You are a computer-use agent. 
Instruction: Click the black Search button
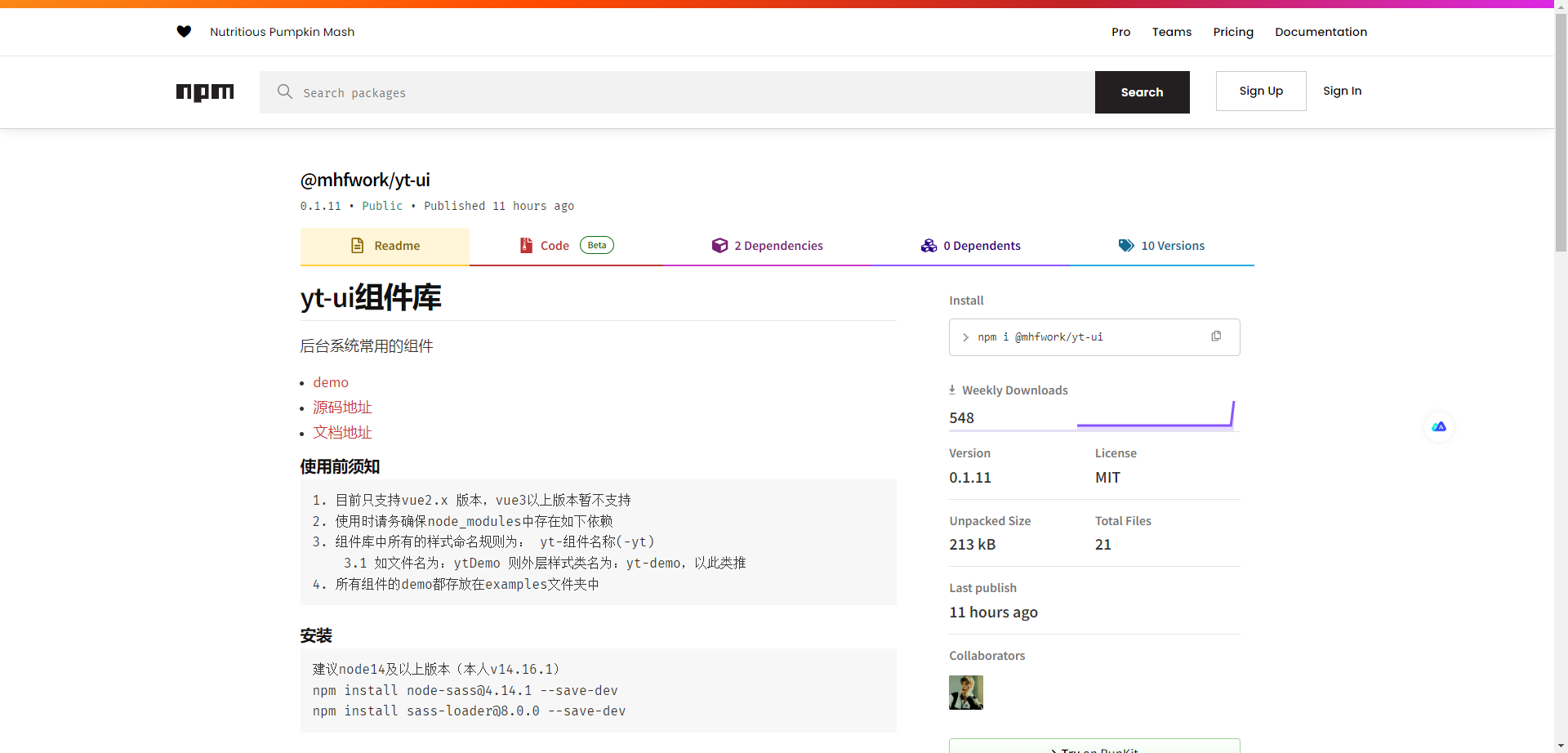coord(1142,92)
